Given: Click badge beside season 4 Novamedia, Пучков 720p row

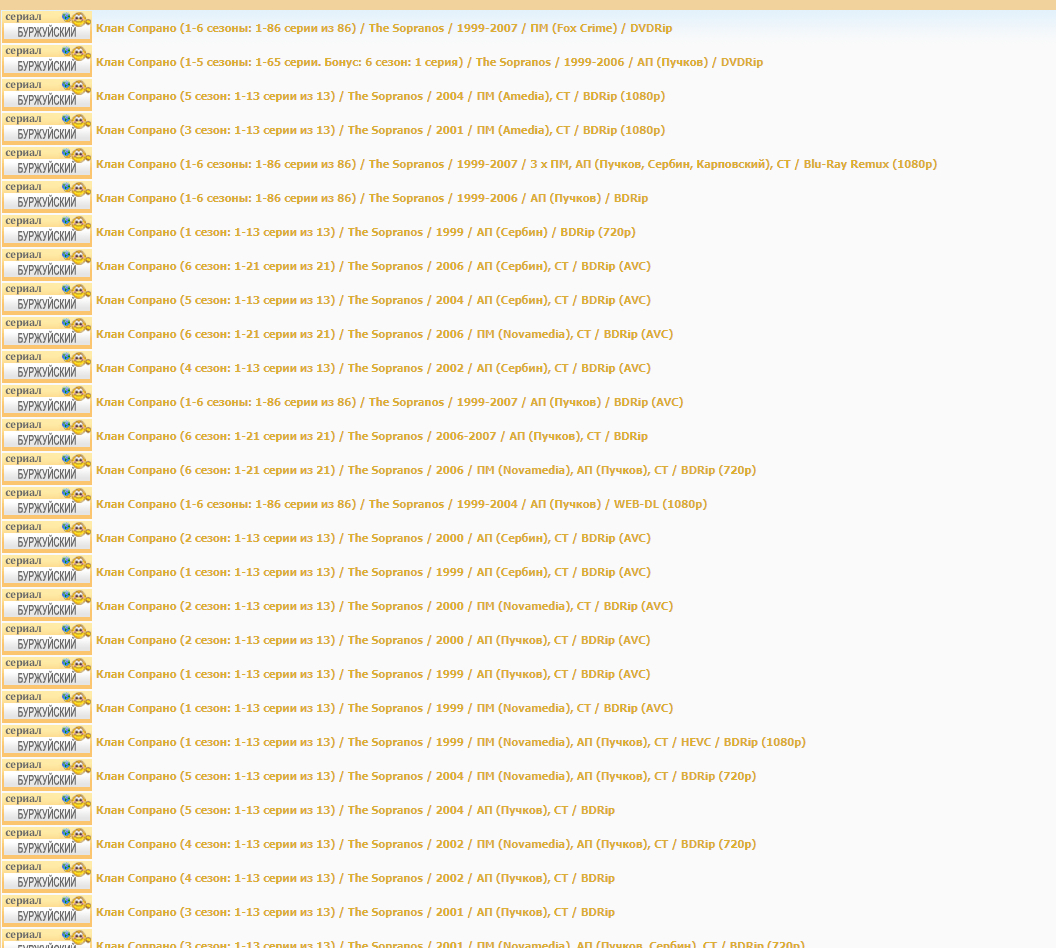Looking at the screenshot, I should pos(46,843).
